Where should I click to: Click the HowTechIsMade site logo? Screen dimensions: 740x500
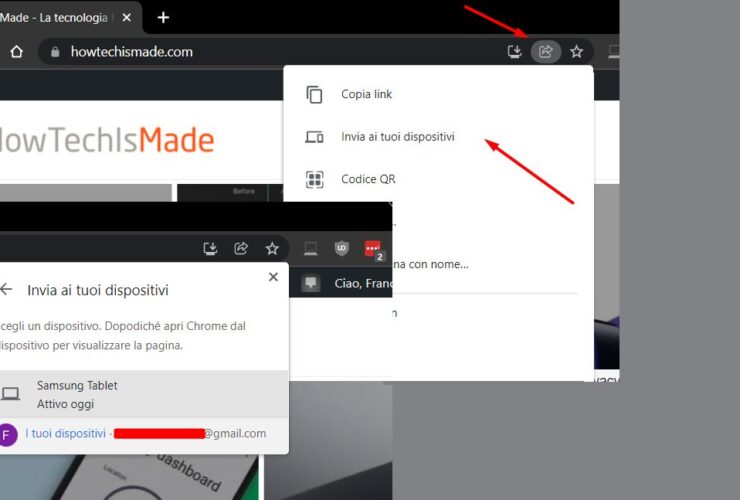point(107,140)
